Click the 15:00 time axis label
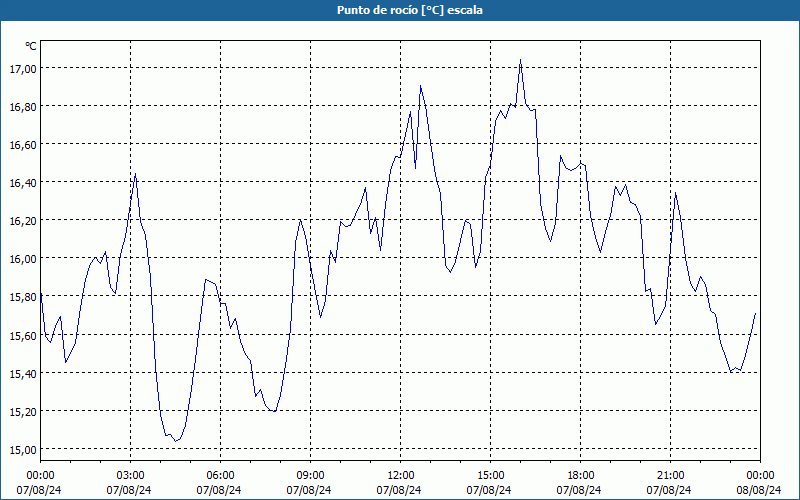 (x=490, y=476)
